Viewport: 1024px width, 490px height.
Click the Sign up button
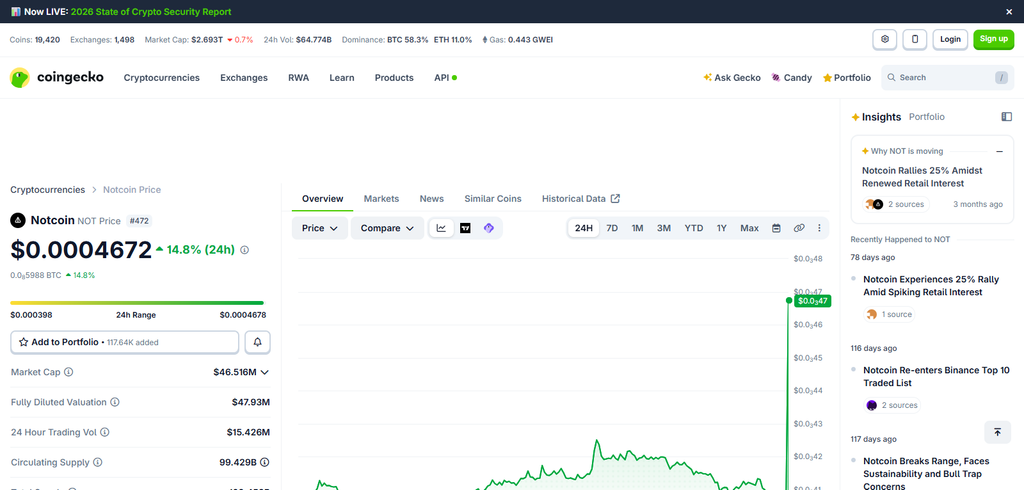click(993, 39)
